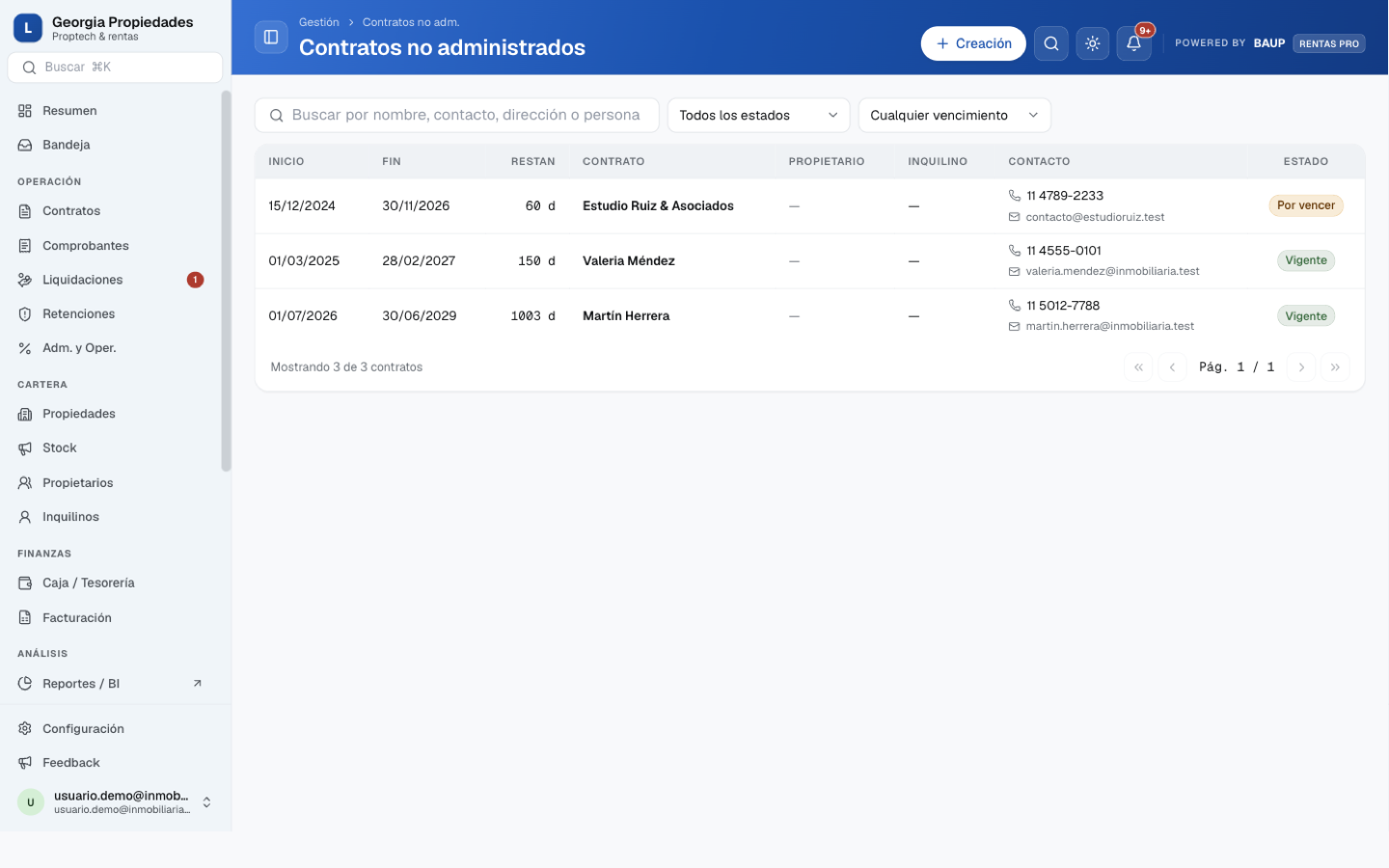Open the Martín Herrera contract row
Image resolution: width=1389 pixels, height=868 pixels.
coord(809,316)
